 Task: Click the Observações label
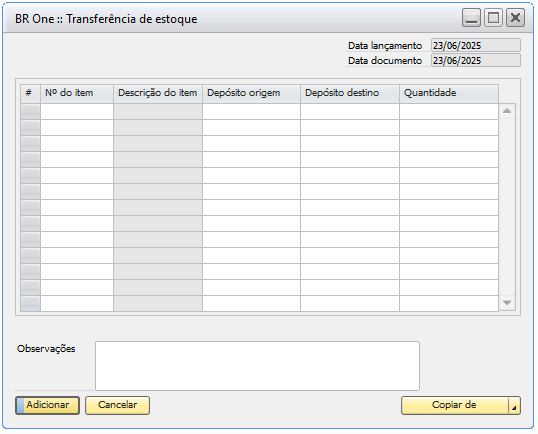[x=46, y=349]
